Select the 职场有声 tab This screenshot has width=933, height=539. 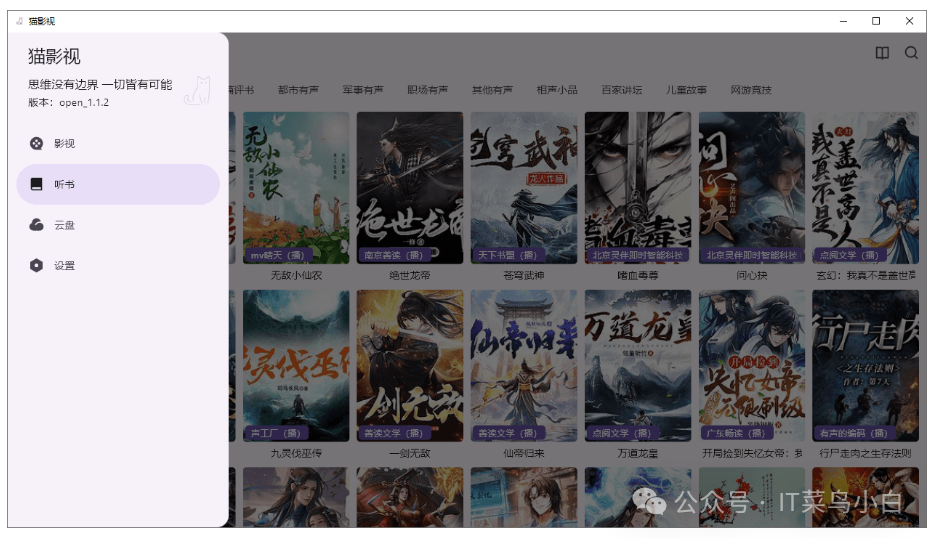(427, 90)
